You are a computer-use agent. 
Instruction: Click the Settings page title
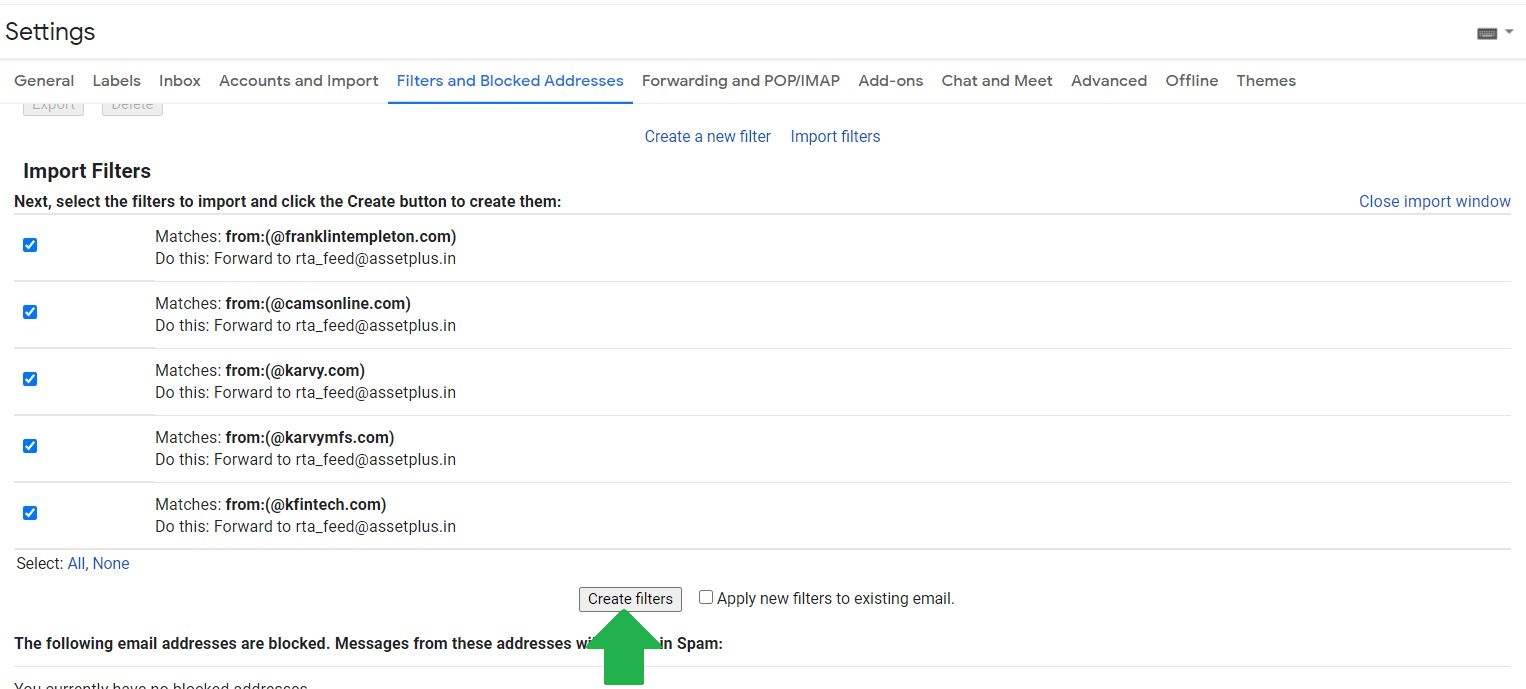[50, 32]
